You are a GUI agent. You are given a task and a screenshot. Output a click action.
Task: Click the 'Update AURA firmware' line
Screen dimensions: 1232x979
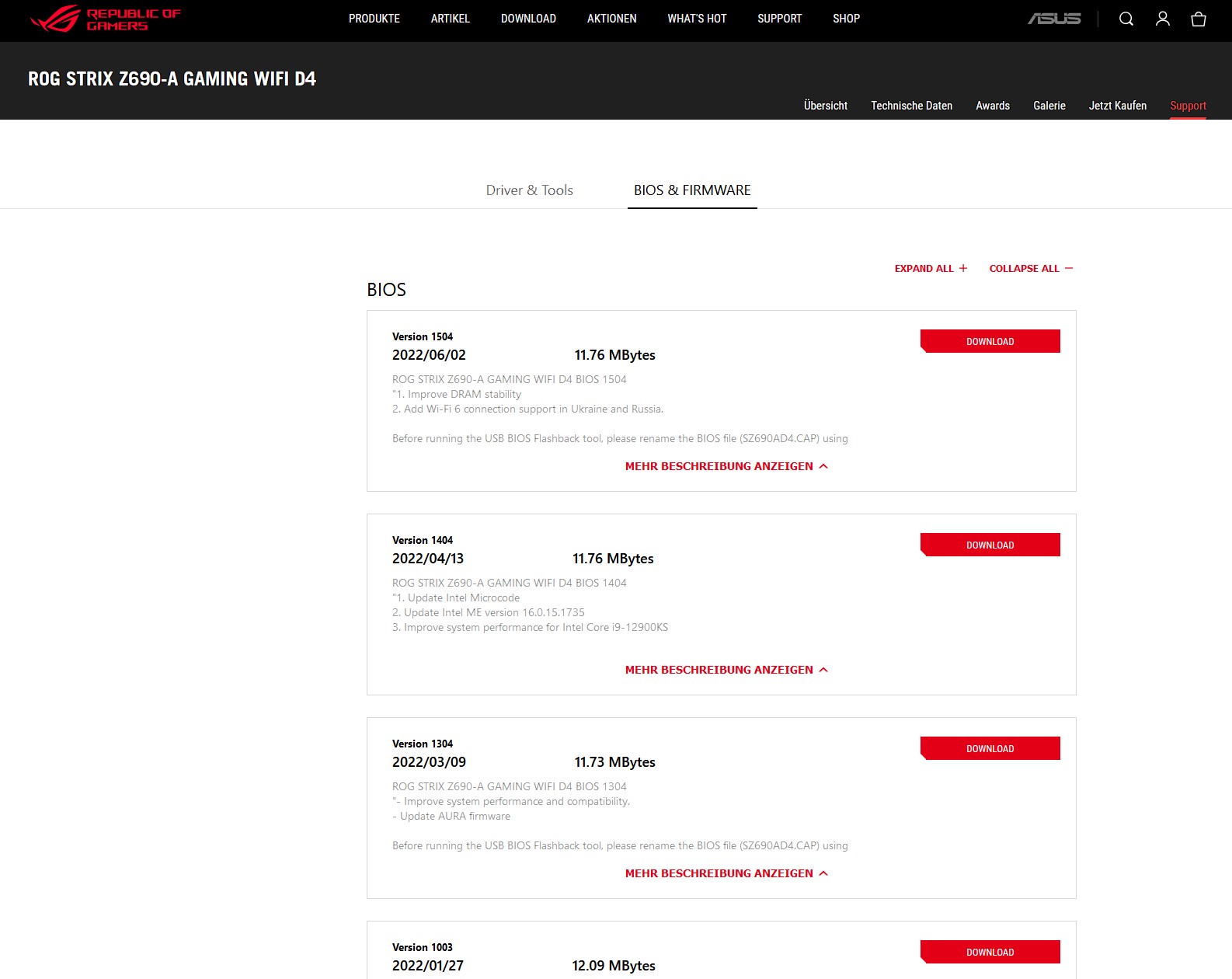coord(451,816)
